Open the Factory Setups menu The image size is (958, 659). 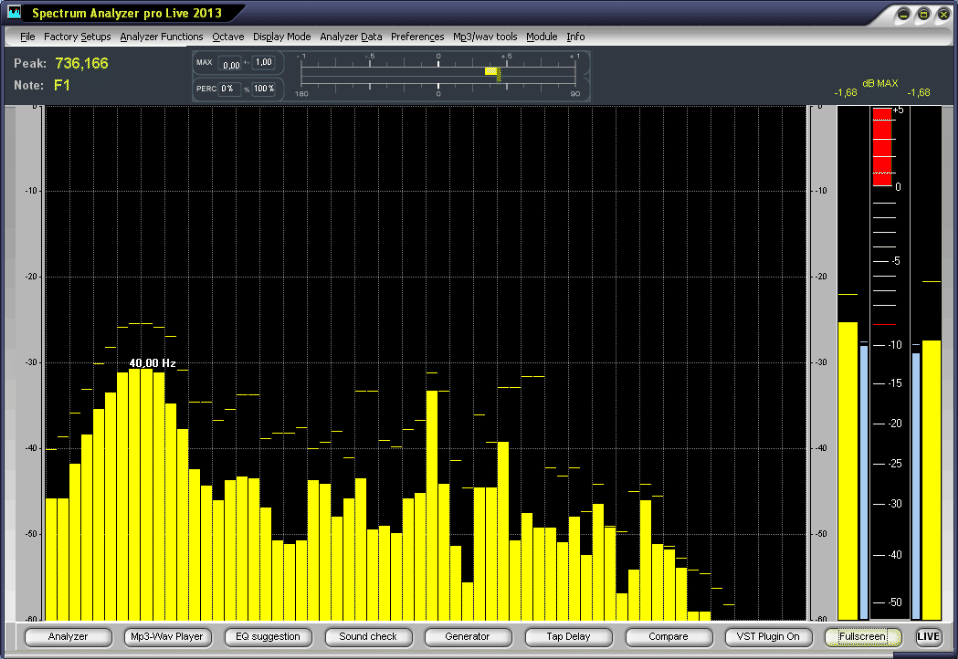(x=77, y=37)
